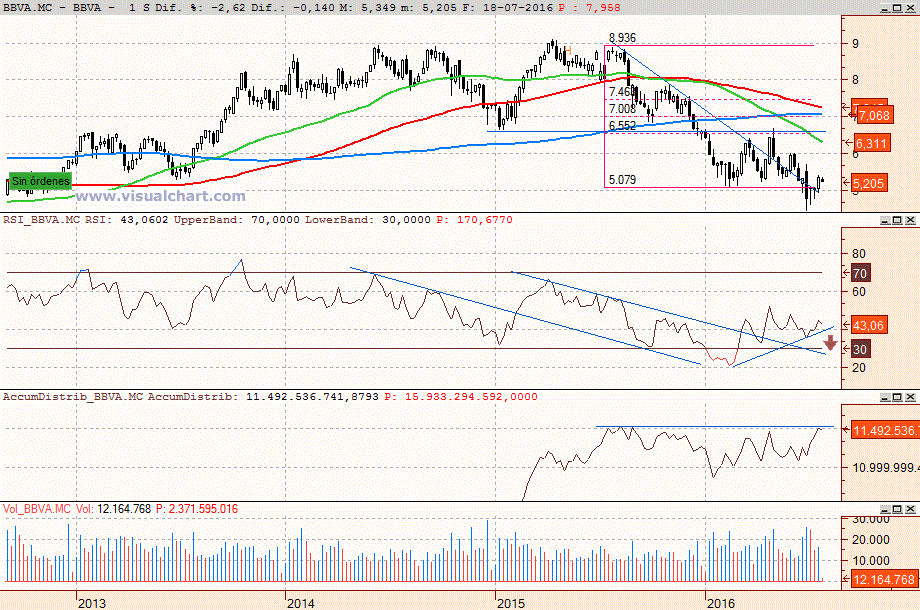The height and width of the screenshot is (610, 920).
Task: Click the red down arrow in RSI panel
Action: tap(830, 343)
